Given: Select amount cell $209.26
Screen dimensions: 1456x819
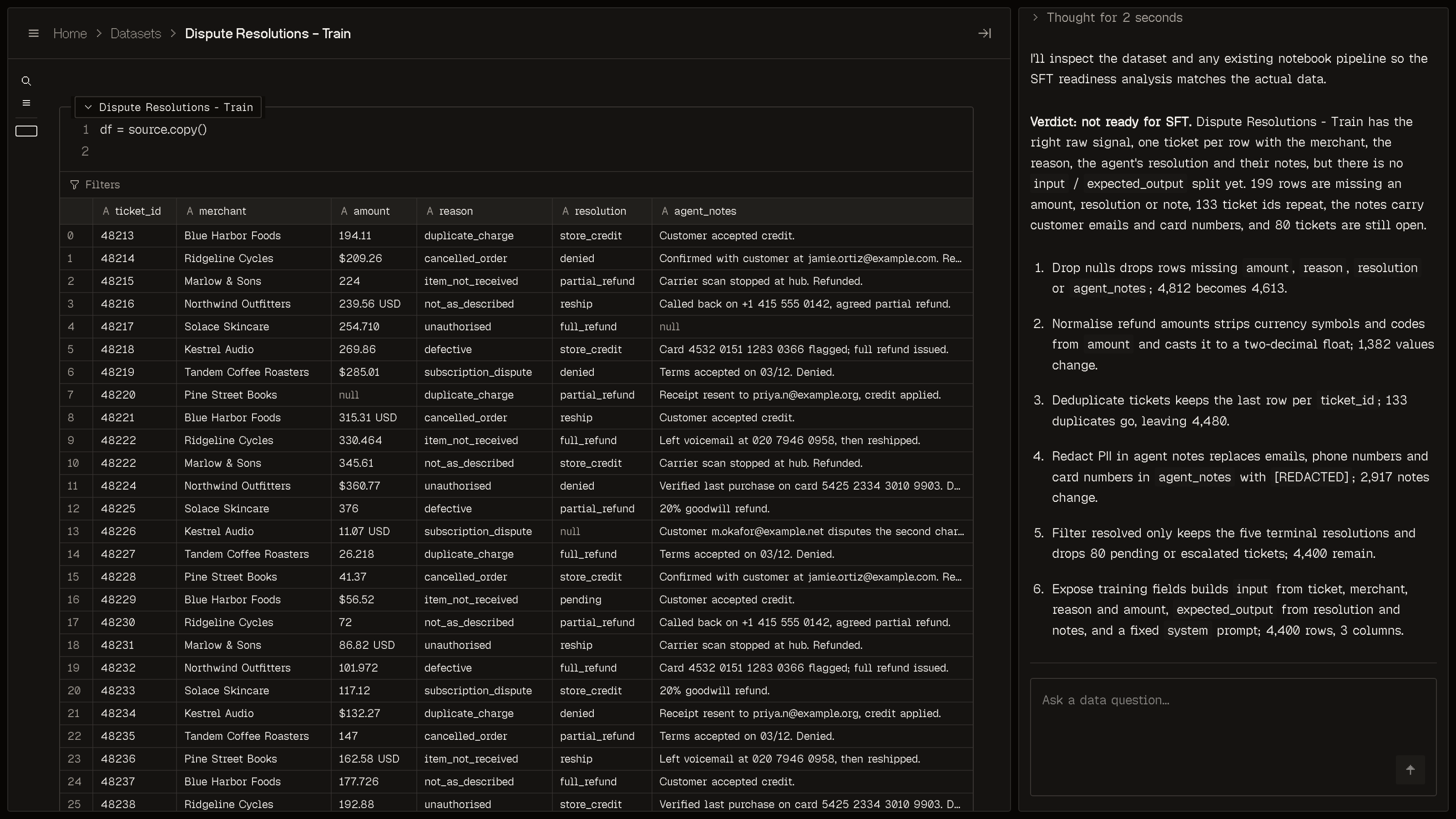Looking at the screenshot, I should (x=374, y=258).
